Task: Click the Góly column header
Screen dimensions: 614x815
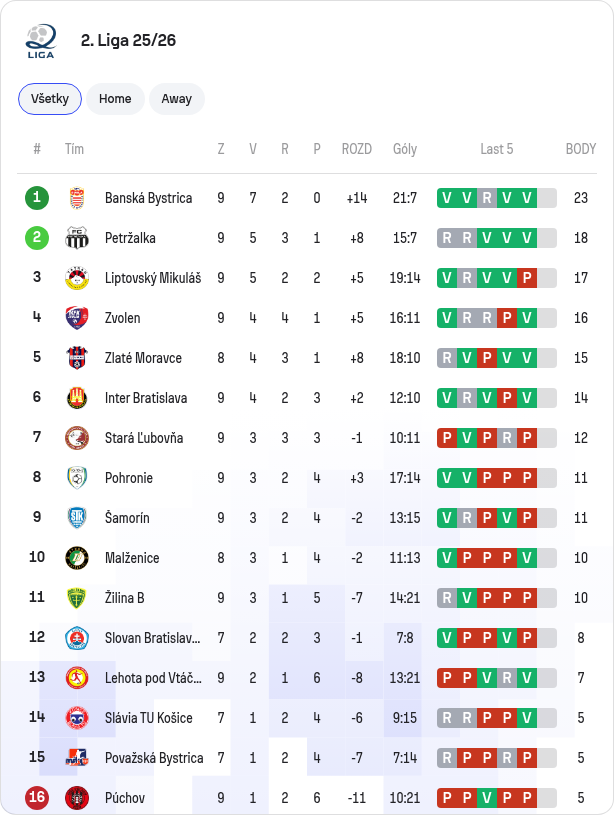Action: pyautogui.click(x=405, y=149)
